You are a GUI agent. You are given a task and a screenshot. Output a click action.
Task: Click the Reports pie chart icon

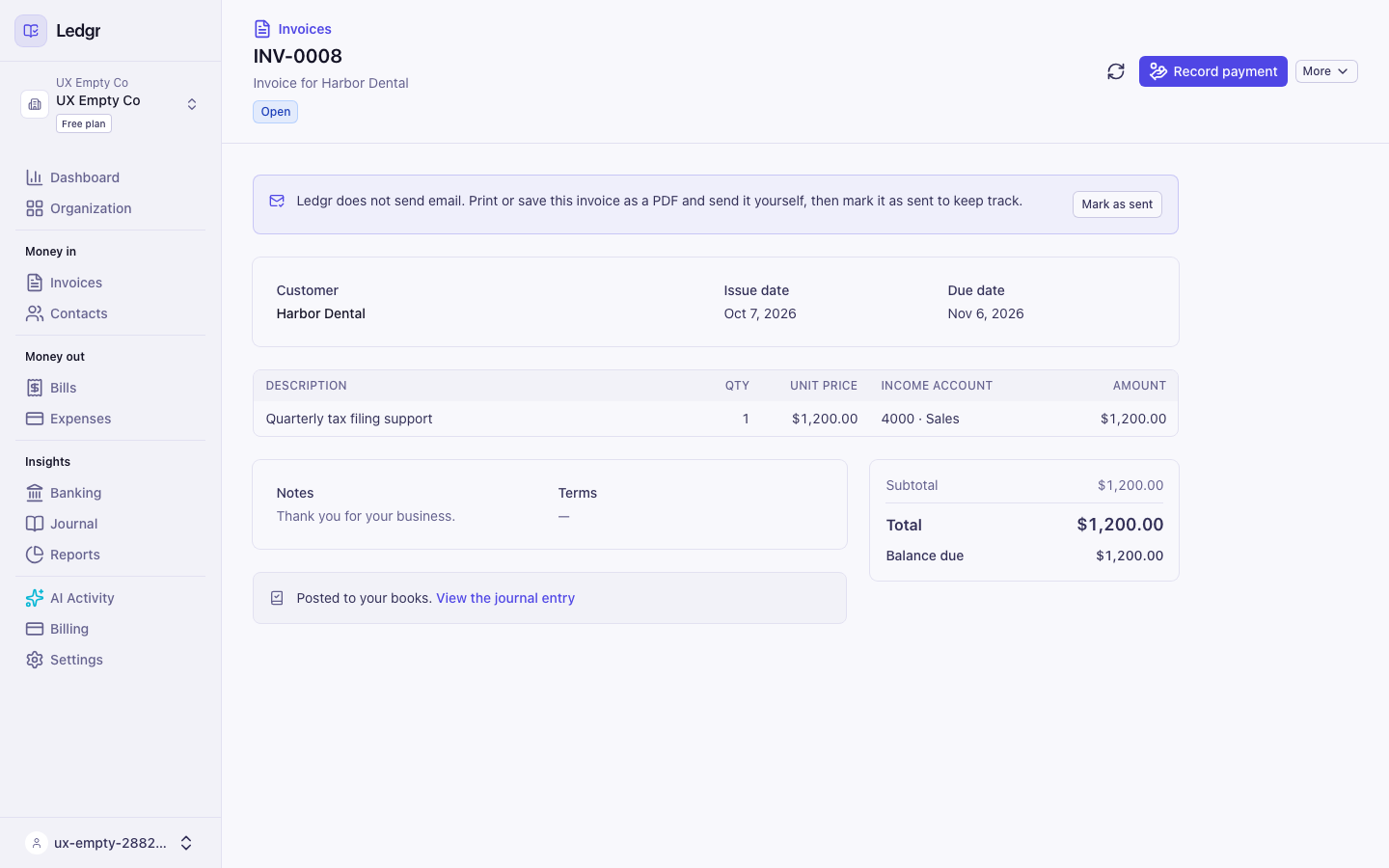[x=35, y=555]
